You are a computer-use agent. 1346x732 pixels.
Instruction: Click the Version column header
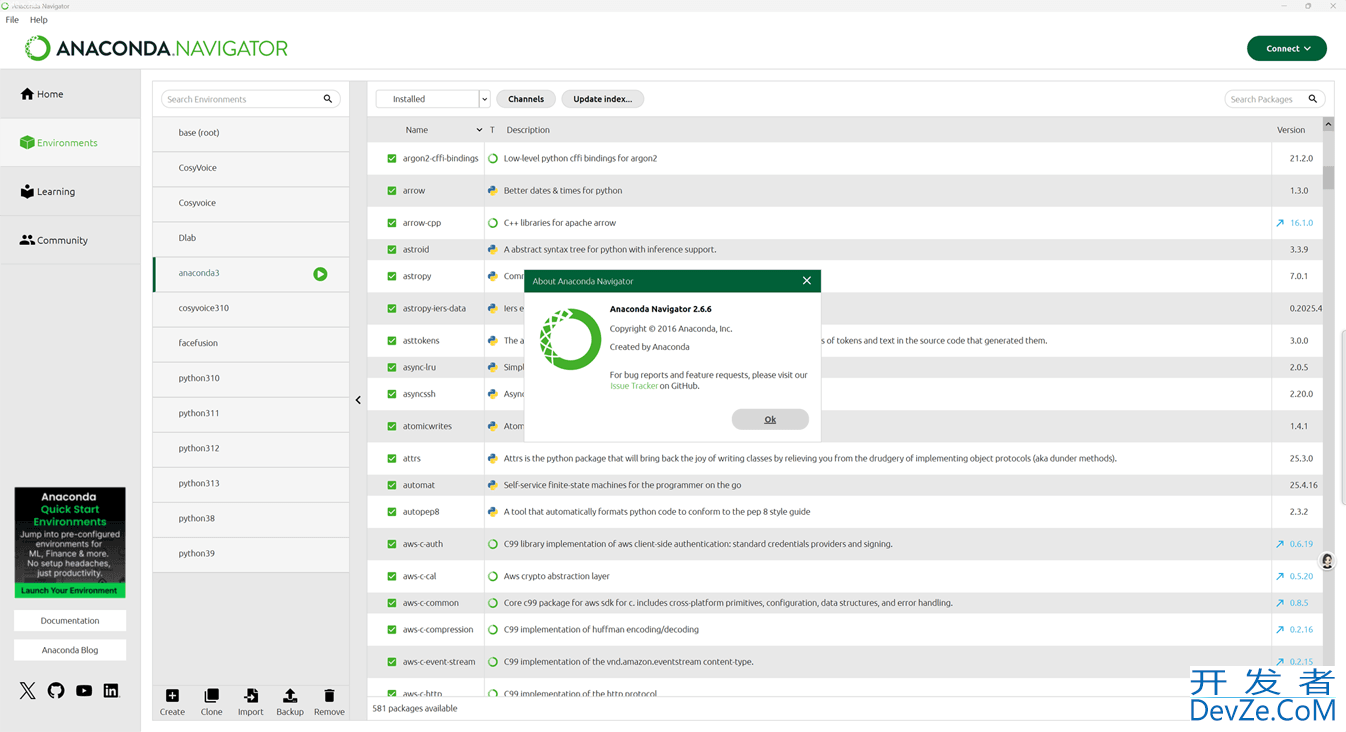coord(1291,130)
